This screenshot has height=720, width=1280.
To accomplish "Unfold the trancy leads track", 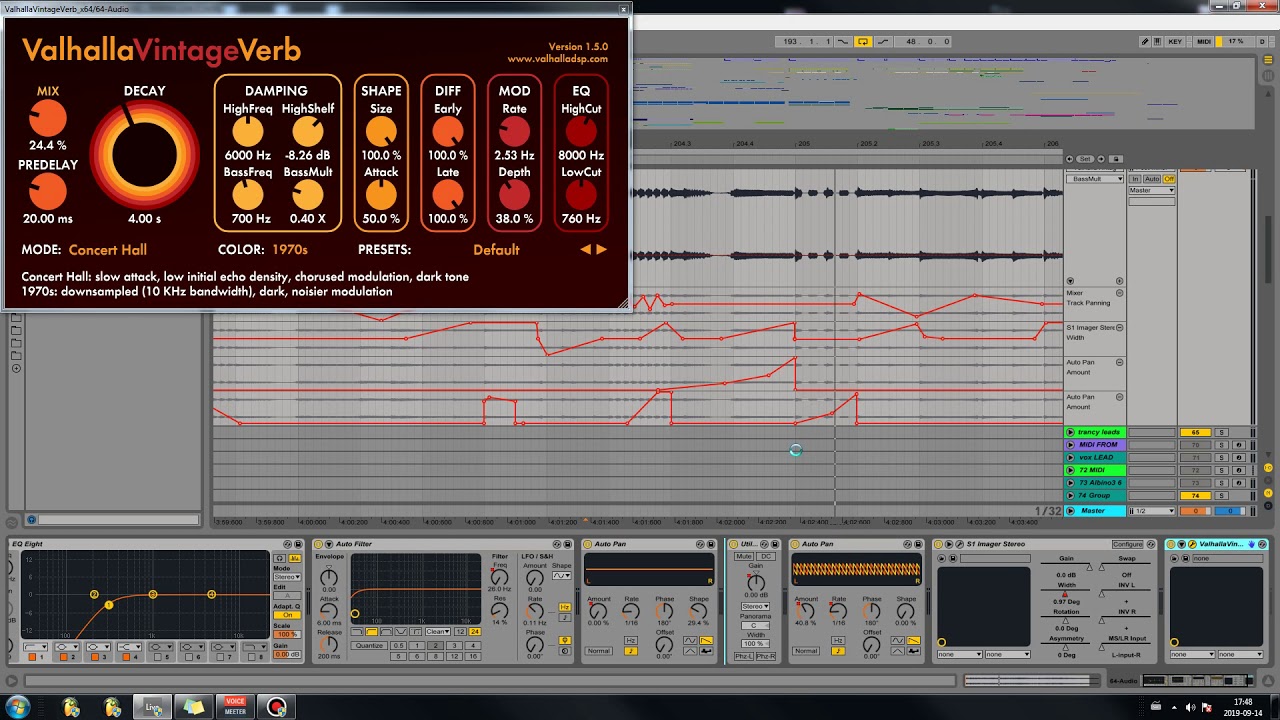I will [x=1070, y=432].
